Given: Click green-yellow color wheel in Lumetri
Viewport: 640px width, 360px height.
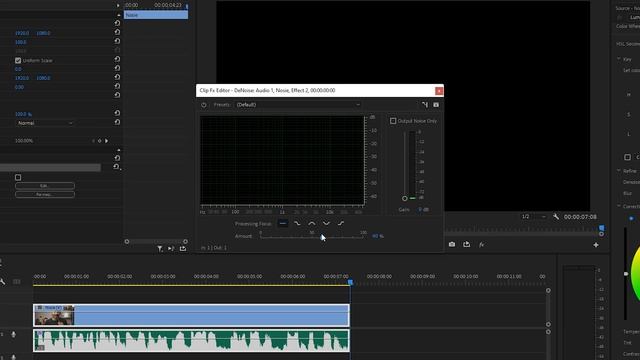Looking at the screenshot, I should click(636, 273).
